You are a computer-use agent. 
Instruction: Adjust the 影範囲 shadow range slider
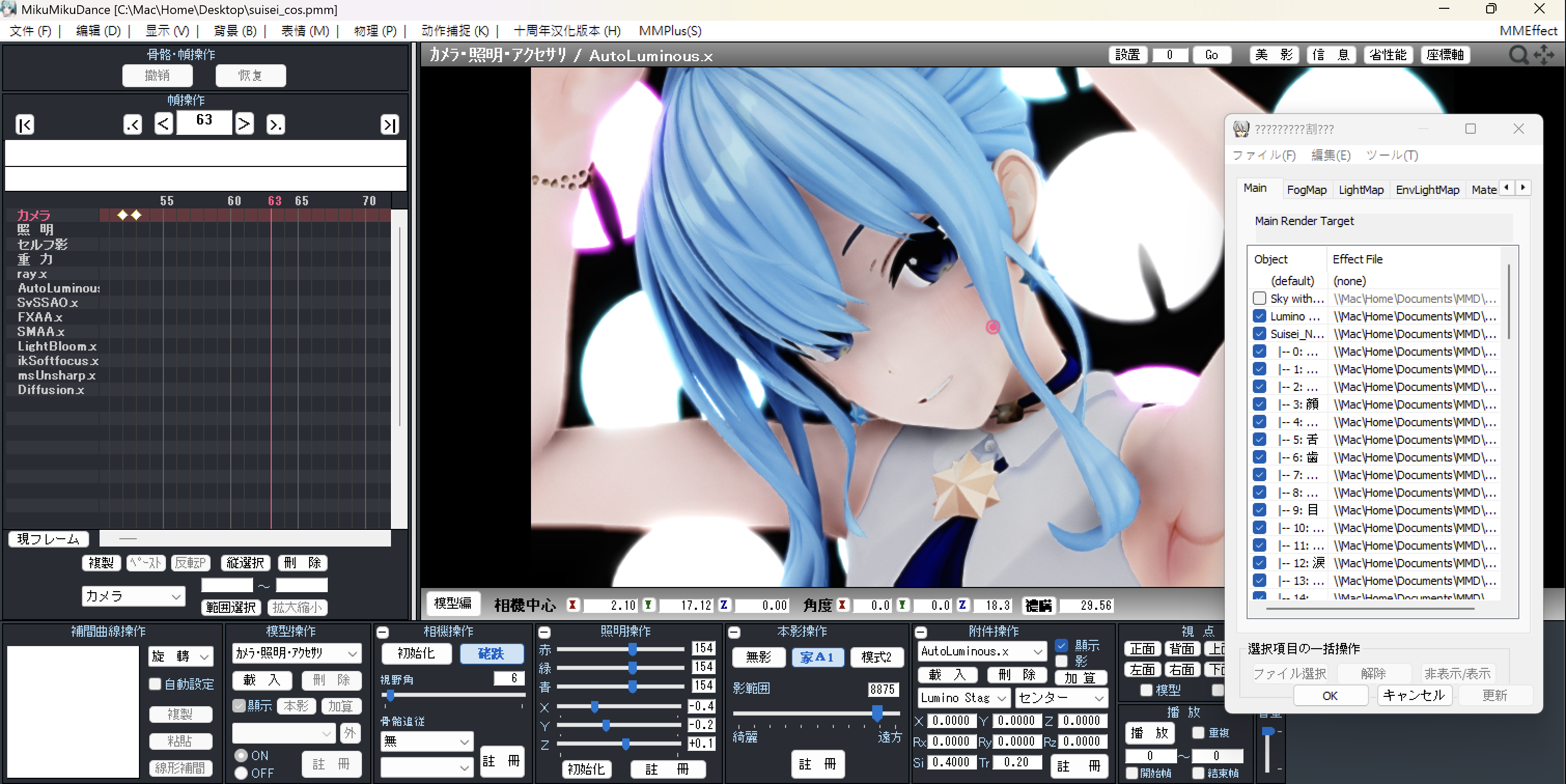coord(877,712)
